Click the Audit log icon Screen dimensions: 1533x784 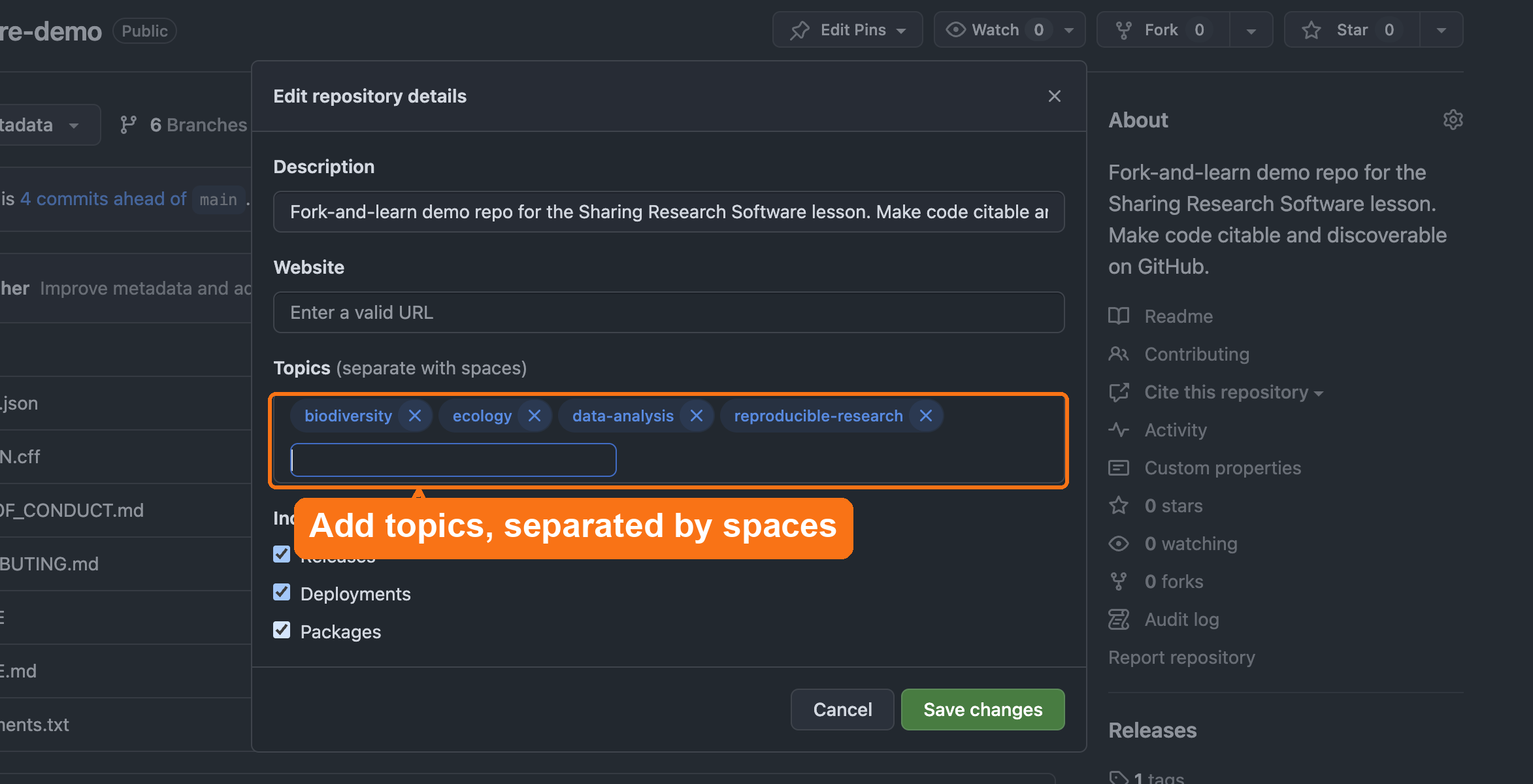click(x=1119, y=619)
